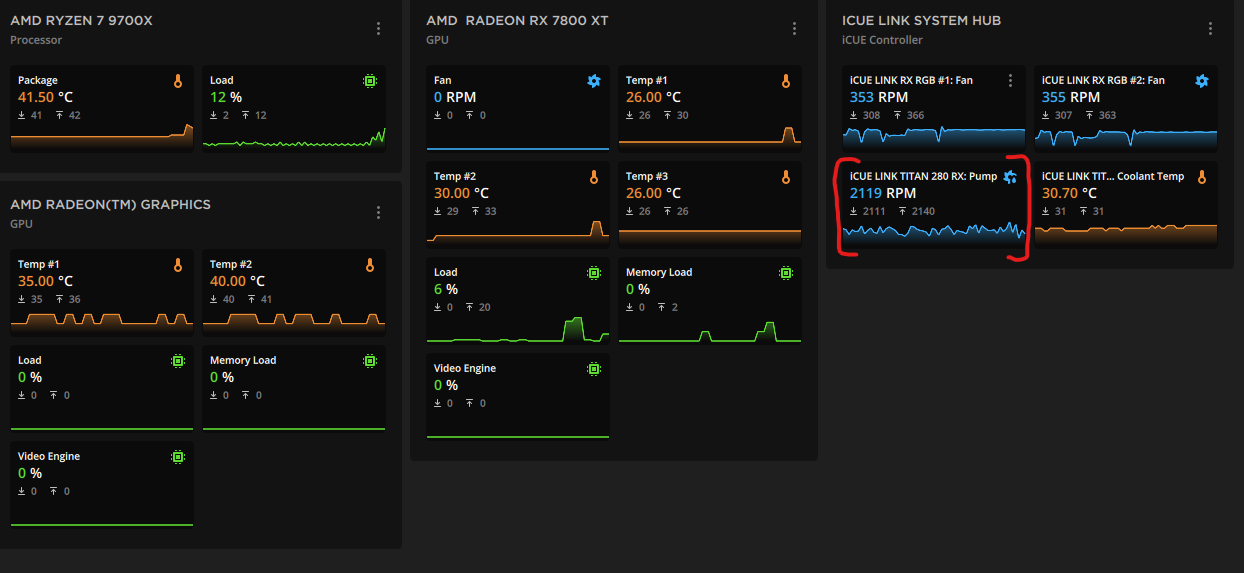Image resolution: width=1244 pixels, height=573 pixels.
Task: Click the AMD RYZEN 7 9700X panel title
Action: tap(81, 21)
